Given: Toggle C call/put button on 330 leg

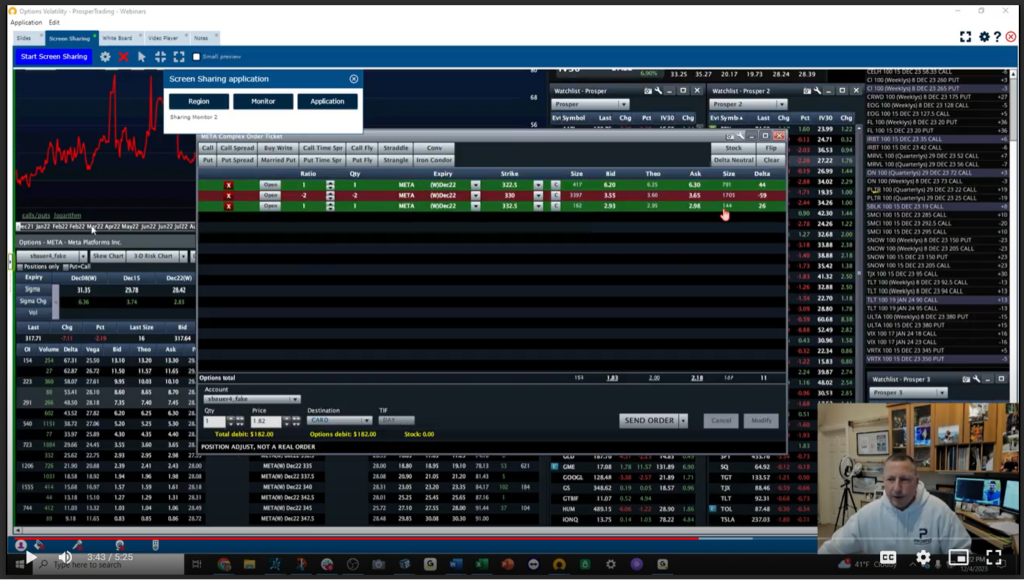Looking at the screenshot, I should [x=556, y=196].
